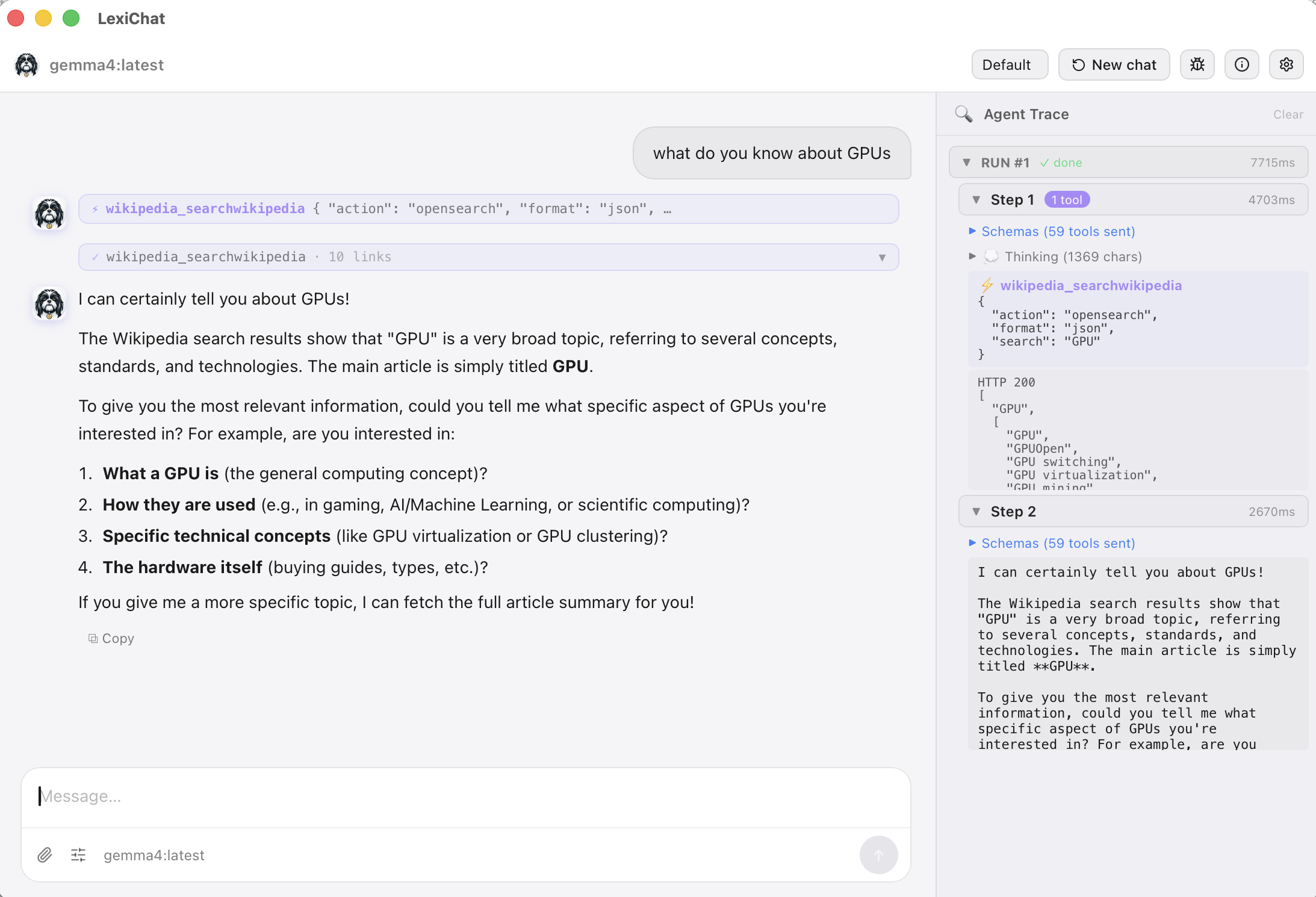
Task: Open the Default preset selector
Action: tap(1008, 64)
